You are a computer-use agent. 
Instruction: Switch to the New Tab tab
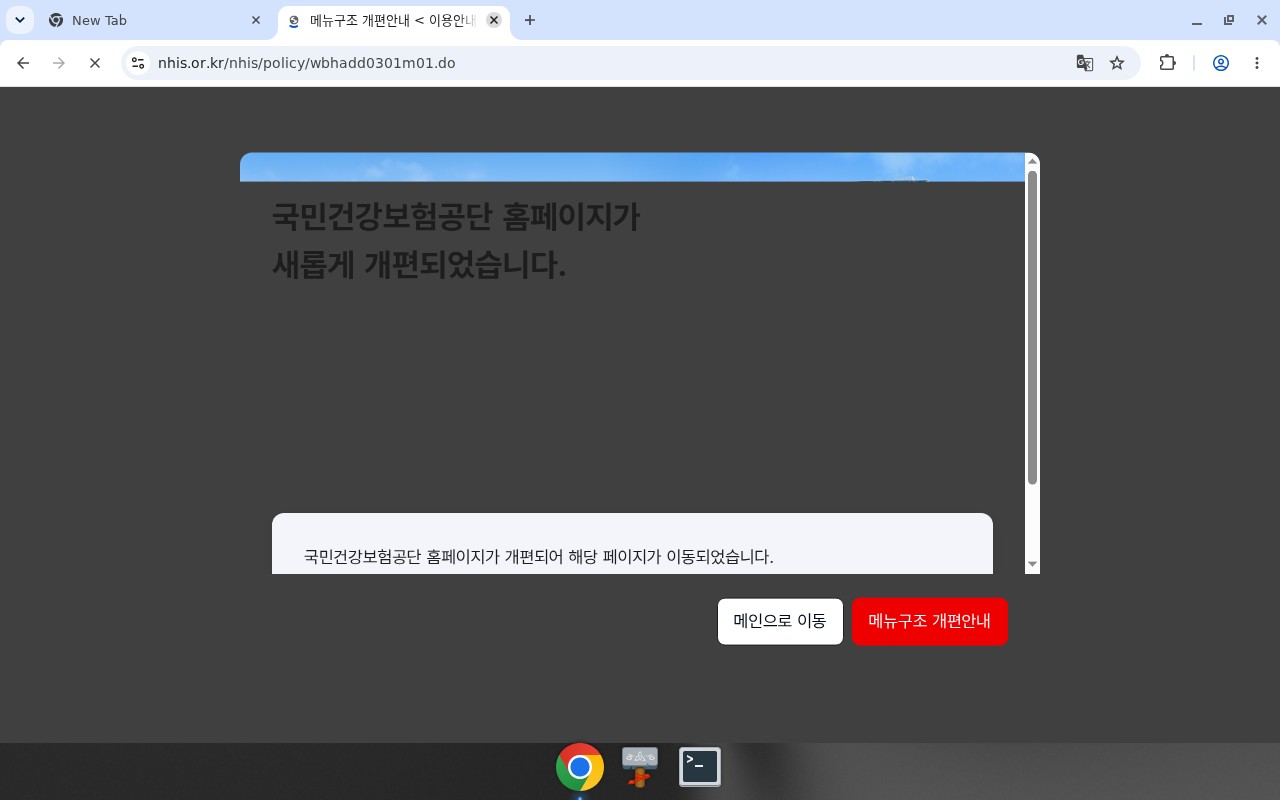click(x=156, y=20)
